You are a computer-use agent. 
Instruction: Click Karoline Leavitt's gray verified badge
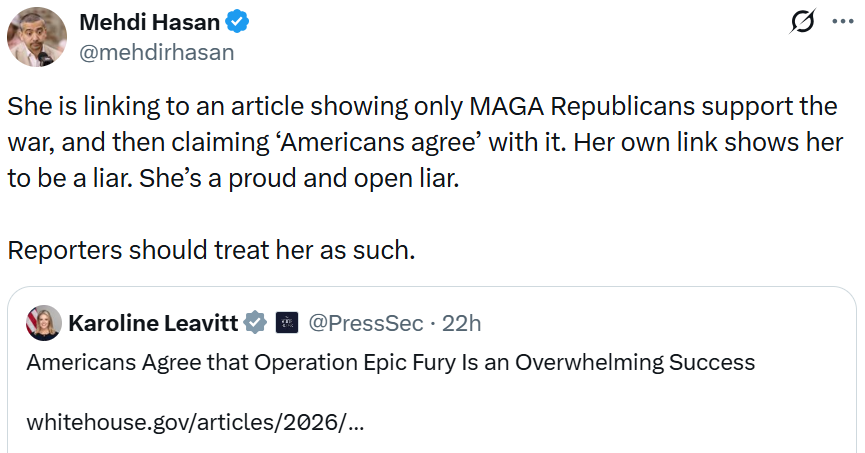[x=255, y=322]
